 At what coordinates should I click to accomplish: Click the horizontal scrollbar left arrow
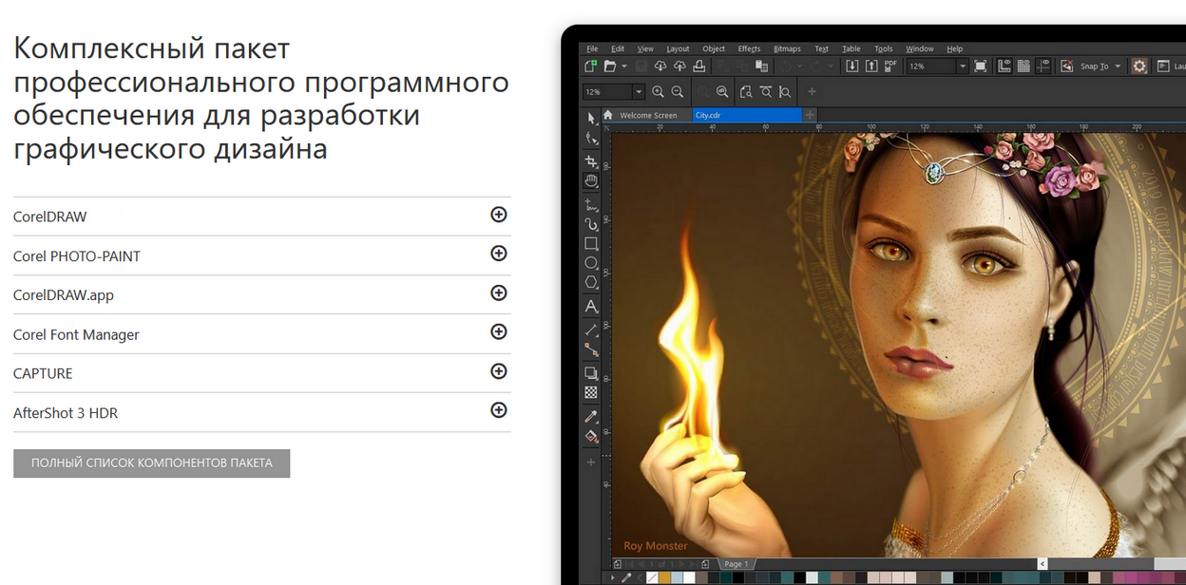pyautogui.click(x=1042, y=564)
